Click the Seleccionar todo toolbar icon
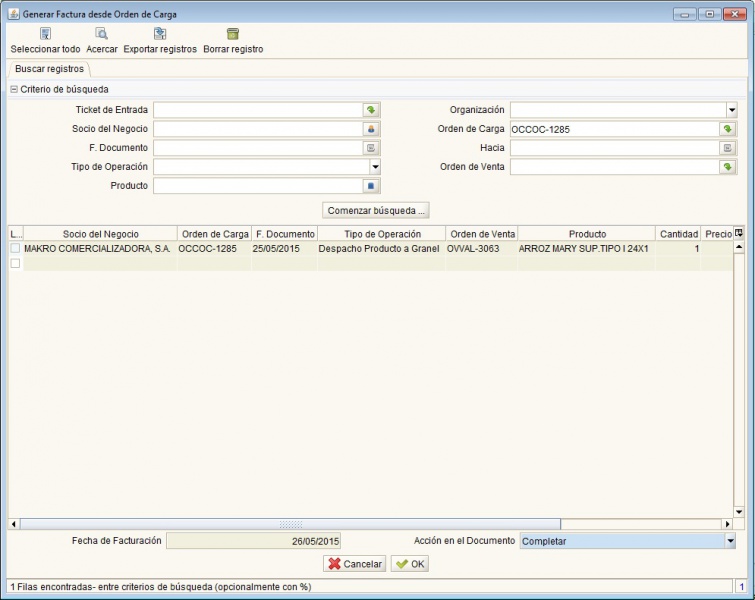755x600 pixels. click(45, 33)
